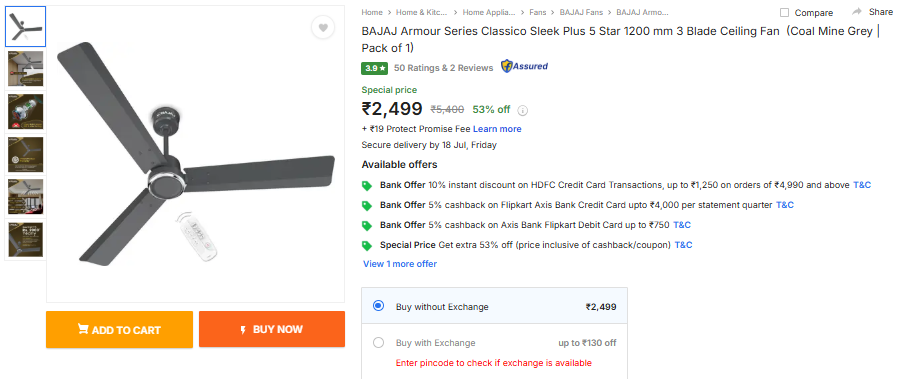899x379 pixels.
Task: Click cart icon on Add to Cart
Action: tap(83, 329)
